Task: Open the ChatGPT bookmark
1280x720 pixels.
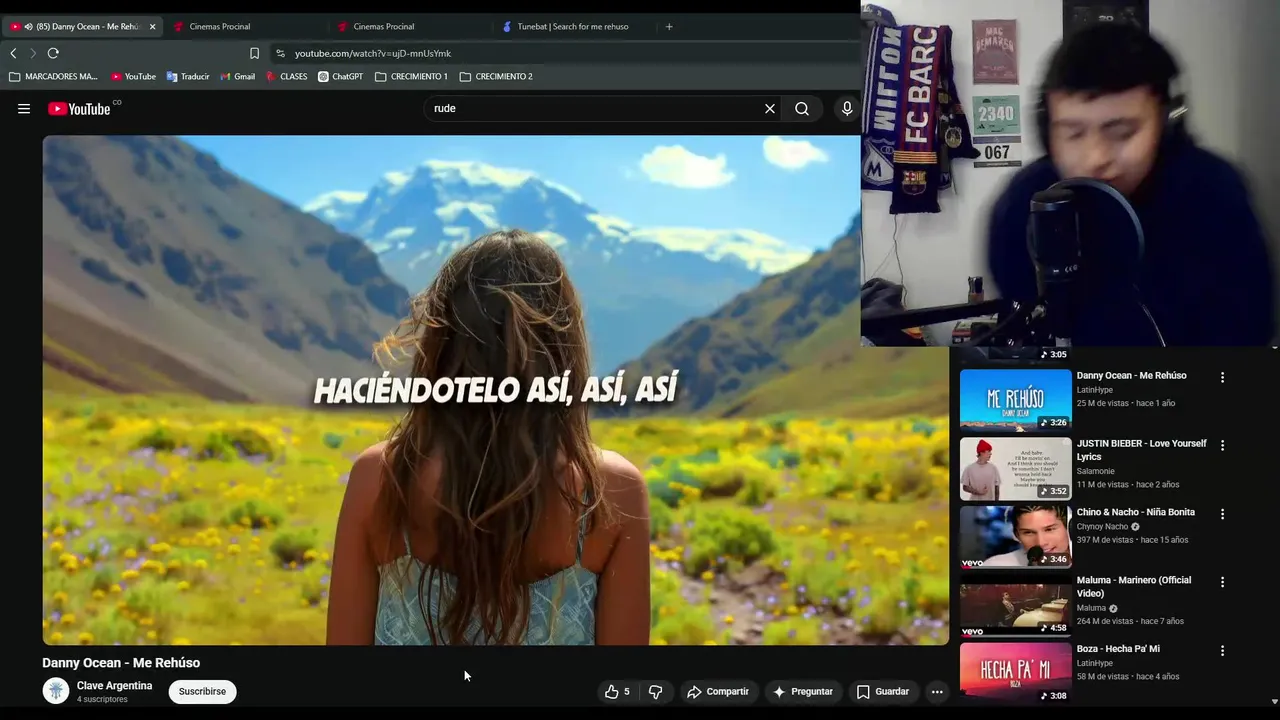Action: coord(341,76)
